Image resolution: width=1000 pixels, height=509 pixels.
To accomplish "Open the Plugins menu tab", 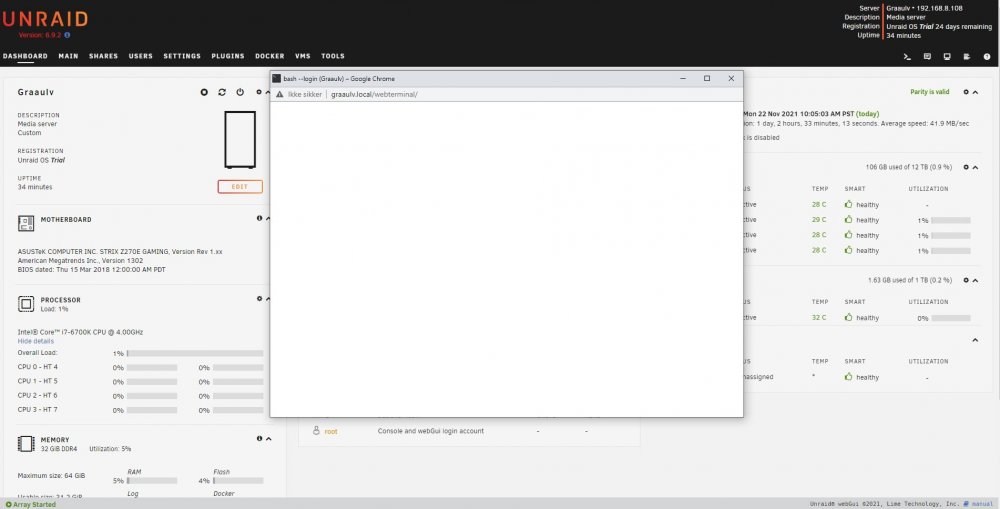I will click(228, 56).
